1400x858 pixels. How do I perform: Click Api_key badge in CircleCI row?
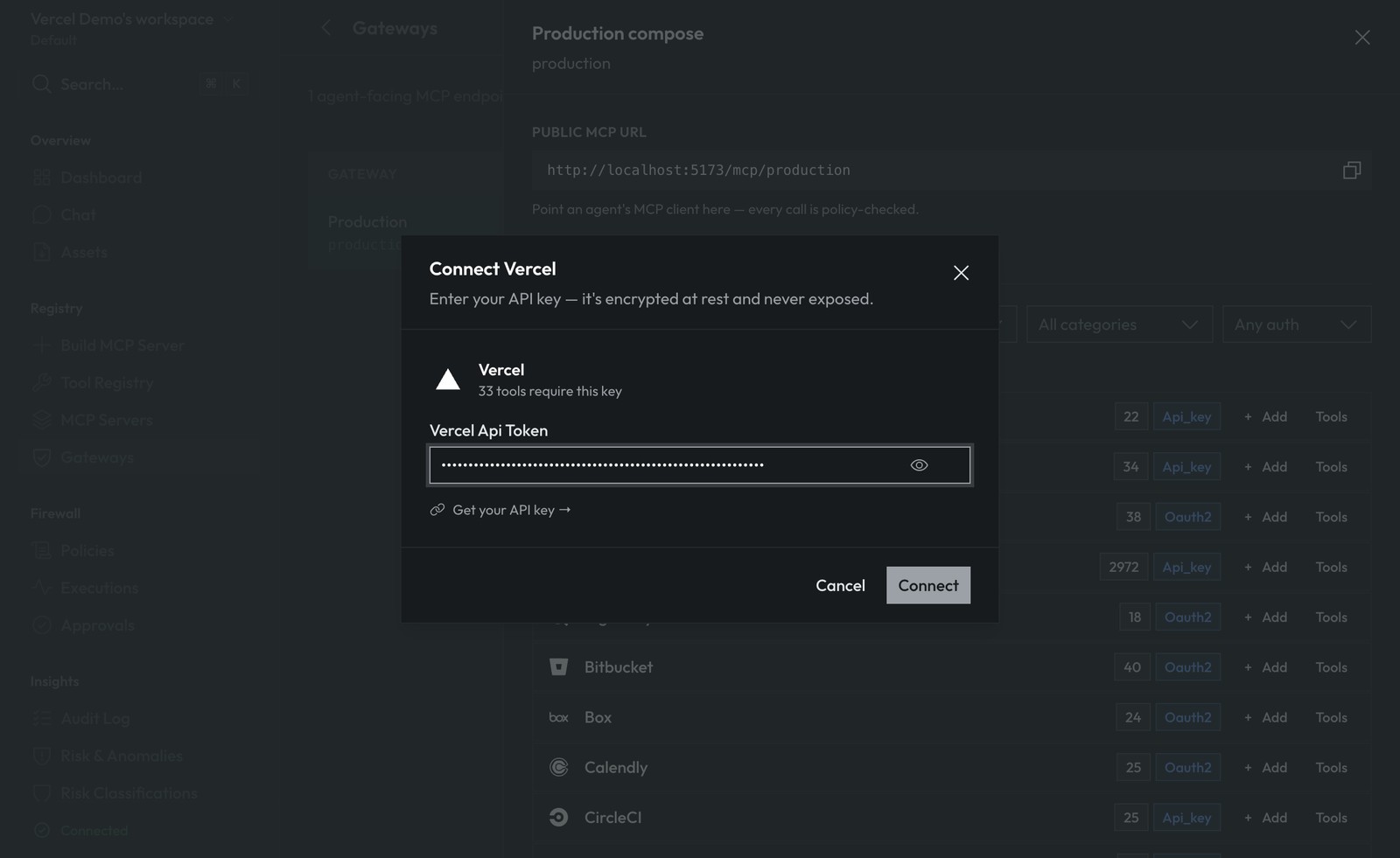coord(1186,818)
